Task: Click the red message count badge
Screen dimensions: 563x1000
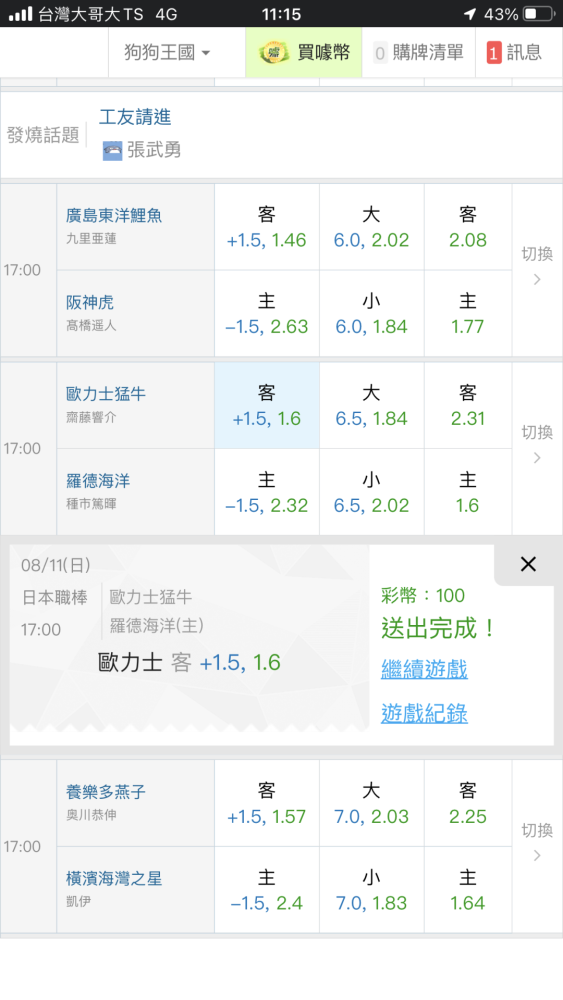Action: (x=494, y=53)
